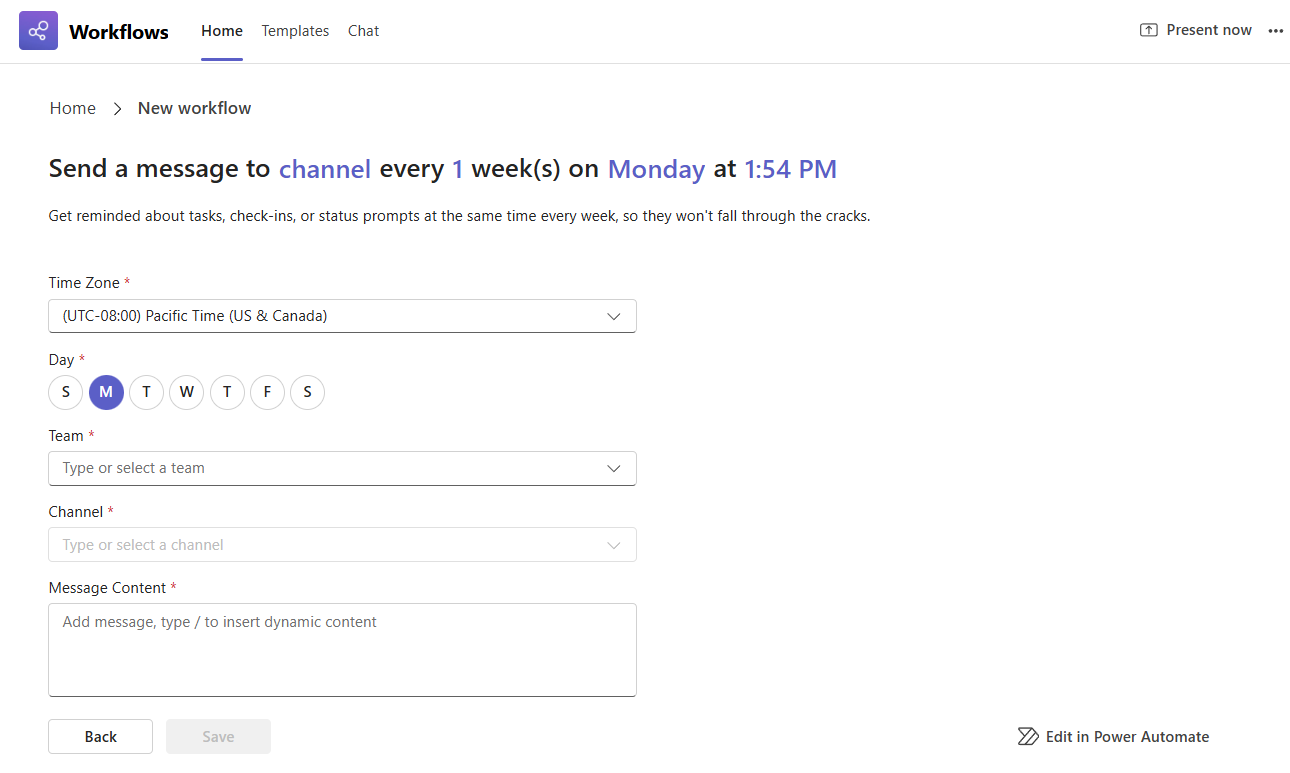Click the highlighted 'channel' in heading
This screenshot has width=1290, height=773.
pos(325,169)
